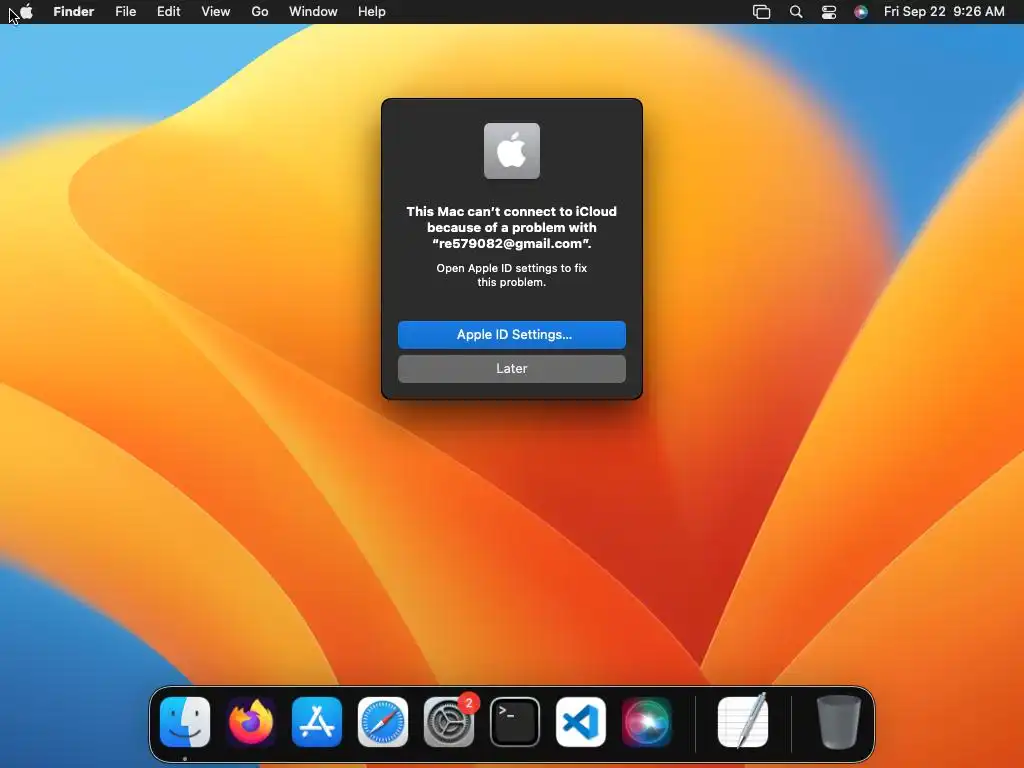Open the Window menu
The width and height of the screenshot is (1024, 768).
pyautogui.click(x=313, y=12)
